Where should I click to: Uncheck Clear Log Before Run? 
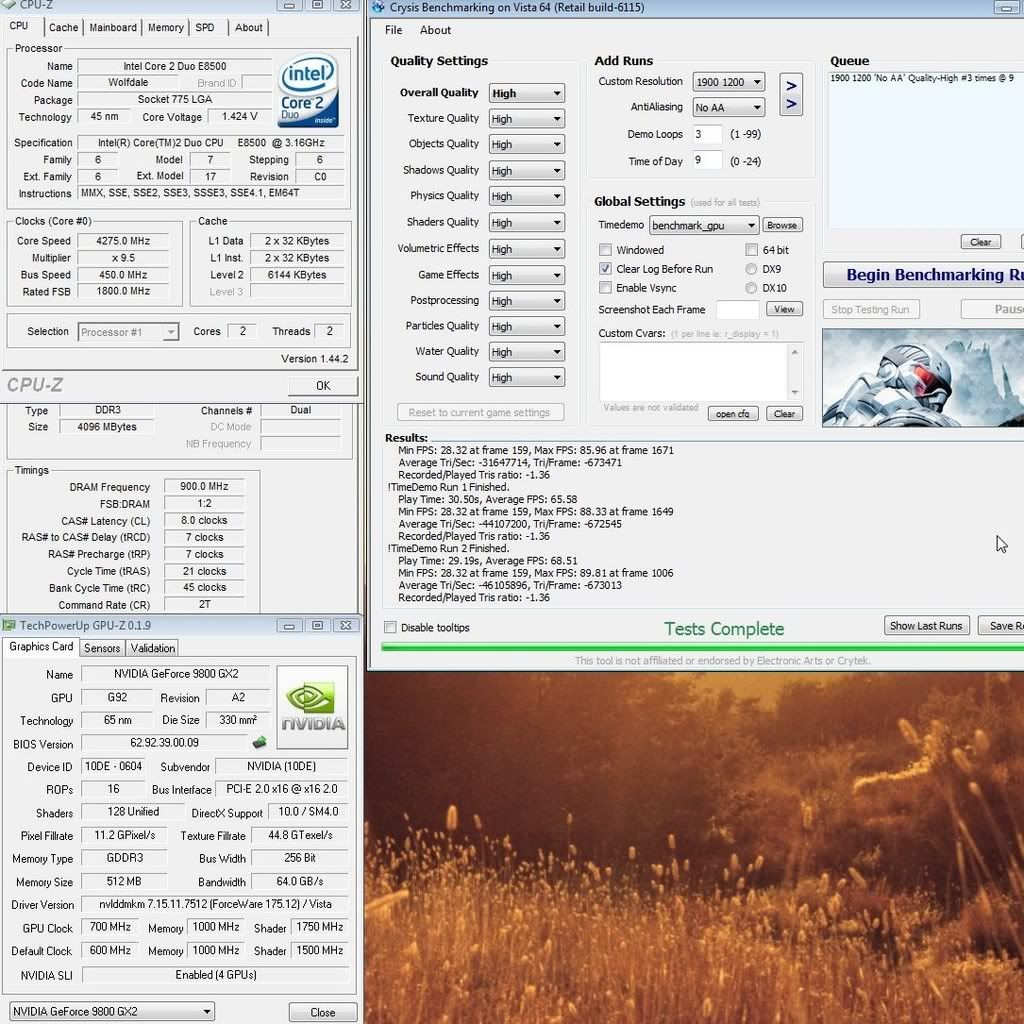pyautogui.click(x=605, y=268)
